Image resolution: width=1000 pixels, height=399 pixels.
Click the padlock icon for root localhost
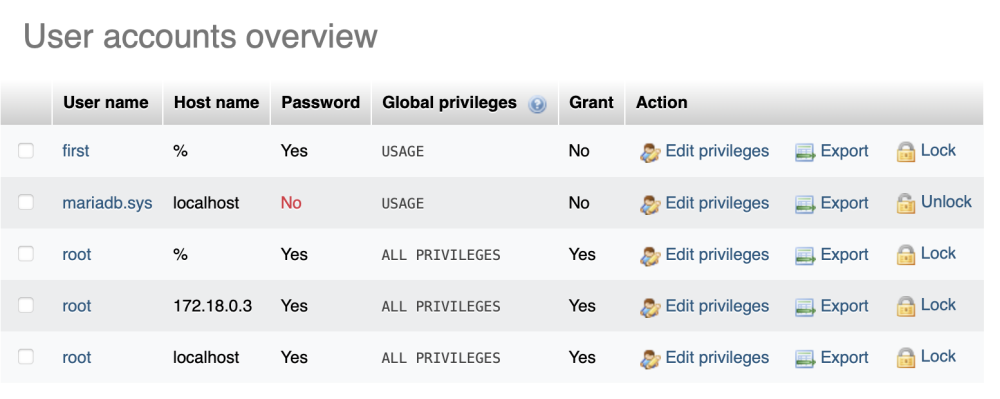click(906, 358)
